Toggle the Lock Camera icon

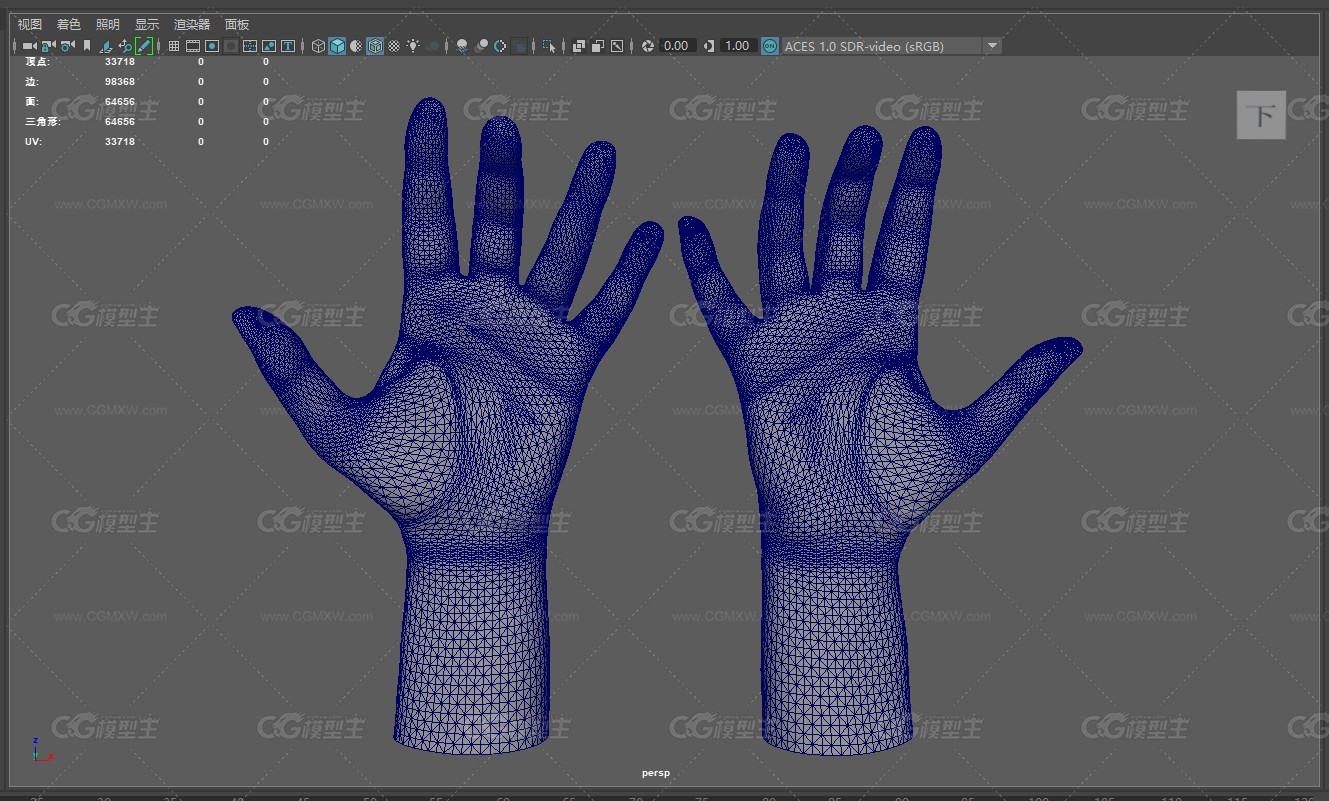[x=48, y=46]
